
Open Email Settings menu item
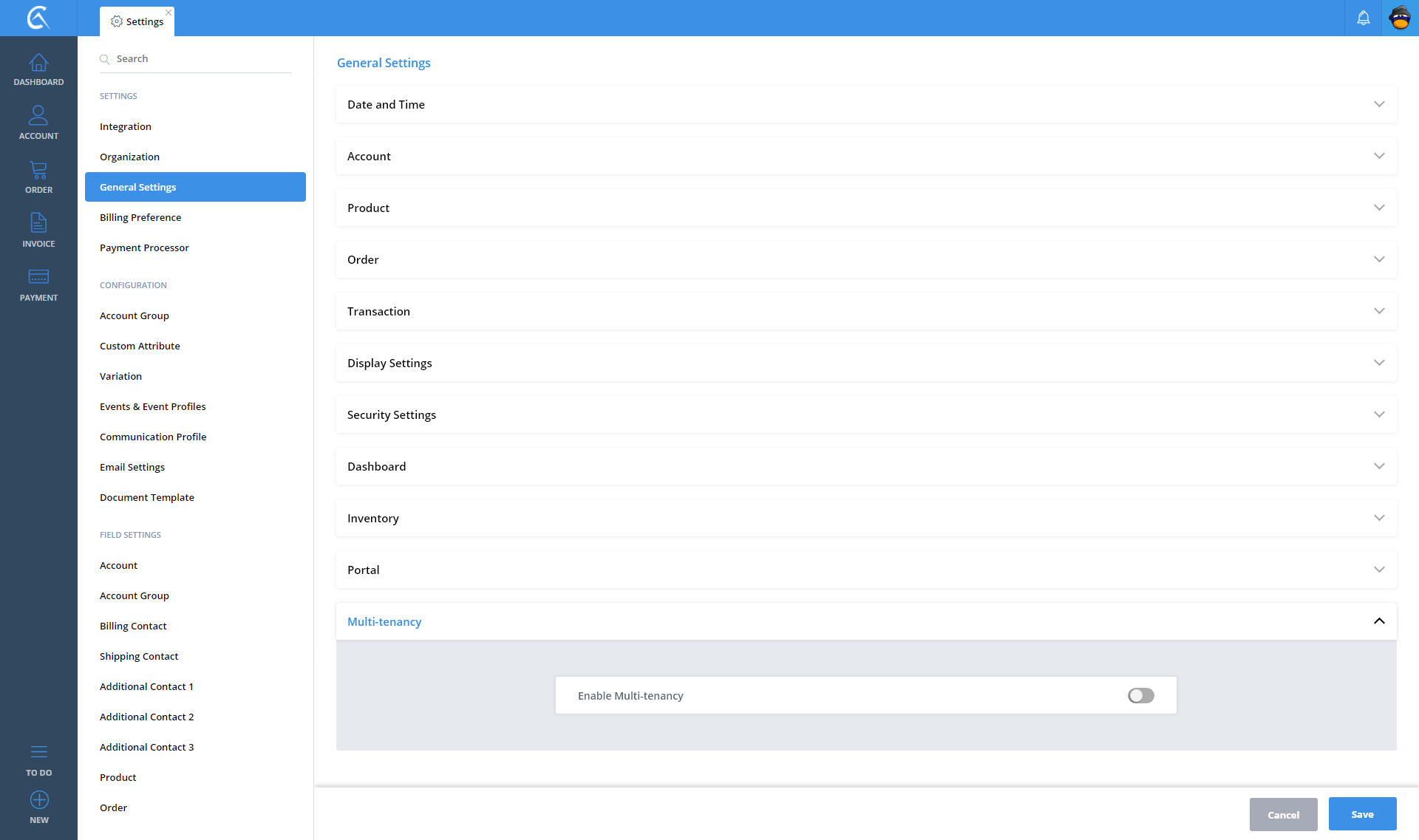(x=132, y=467)
